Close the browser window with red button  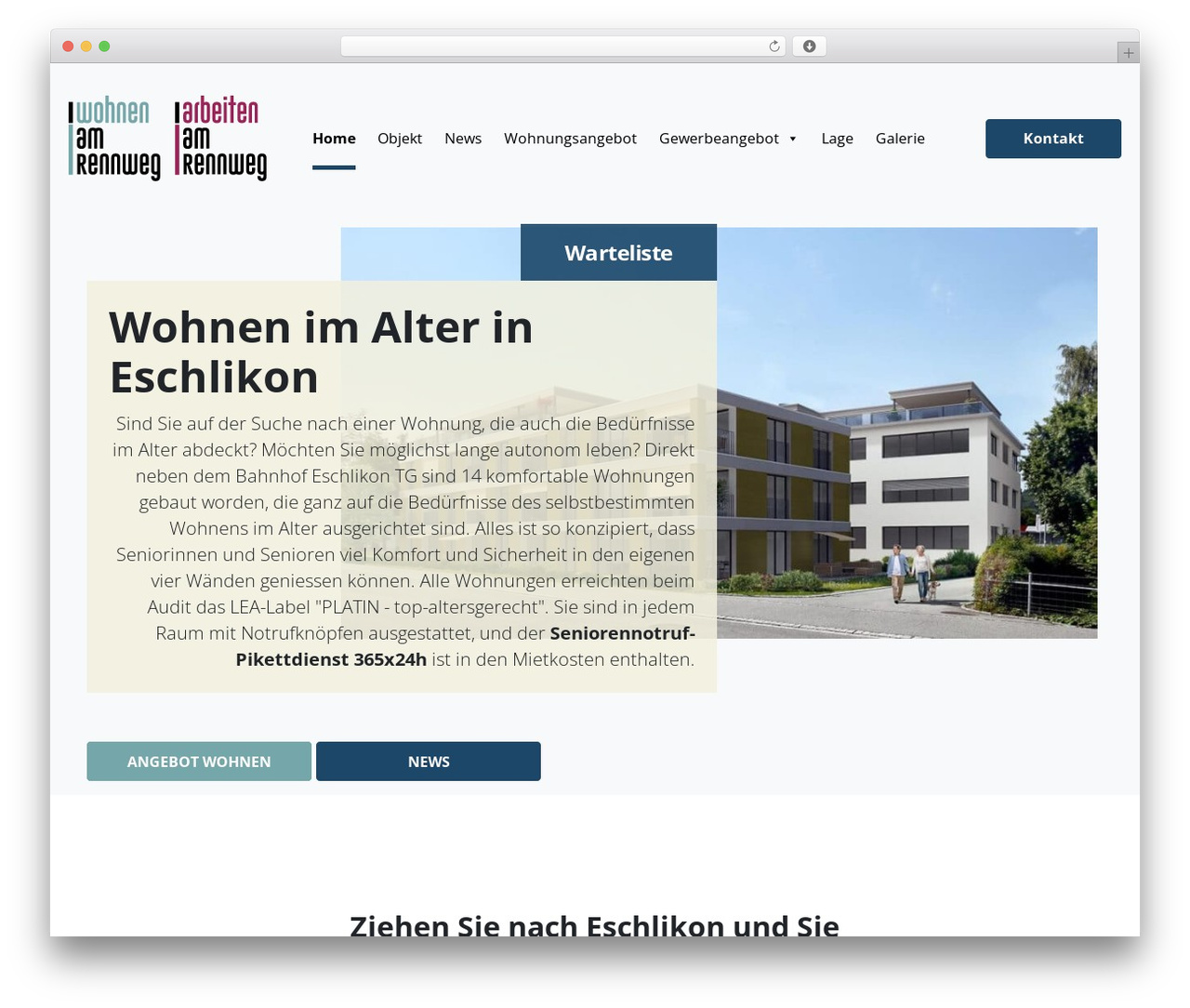coord(68,46)
